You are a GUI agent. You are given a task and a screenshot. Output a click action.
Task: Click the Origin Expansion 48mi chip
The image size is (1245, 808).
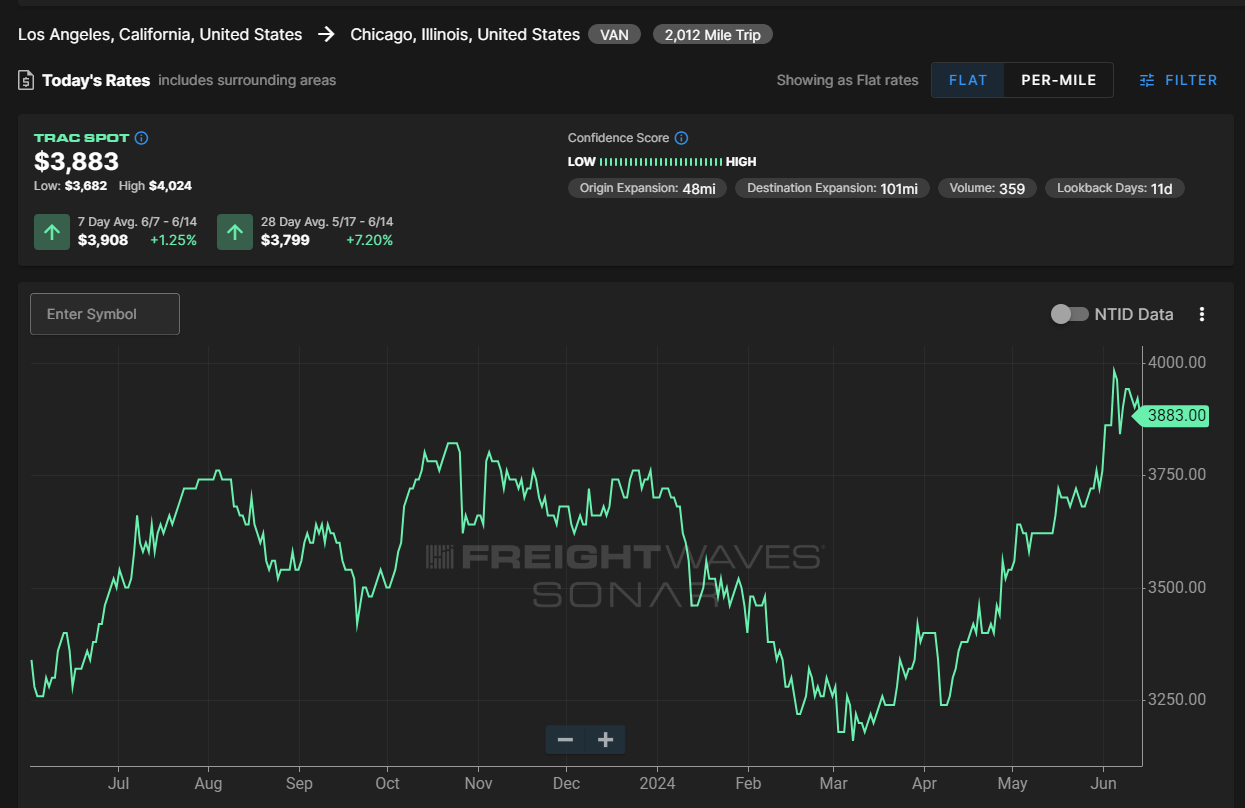648,188
